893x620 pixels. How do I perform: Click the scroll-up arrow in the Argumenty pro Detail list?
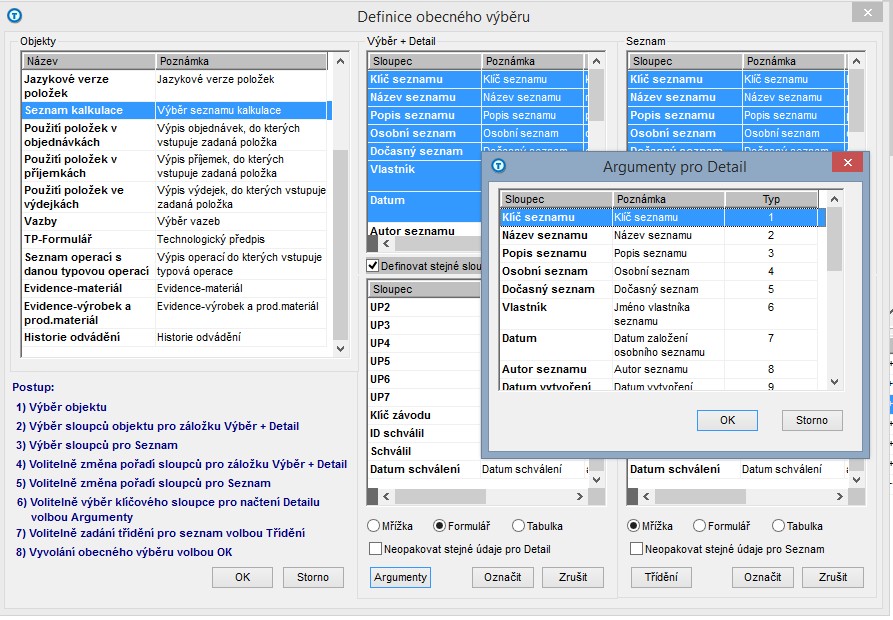click(834, 199)
